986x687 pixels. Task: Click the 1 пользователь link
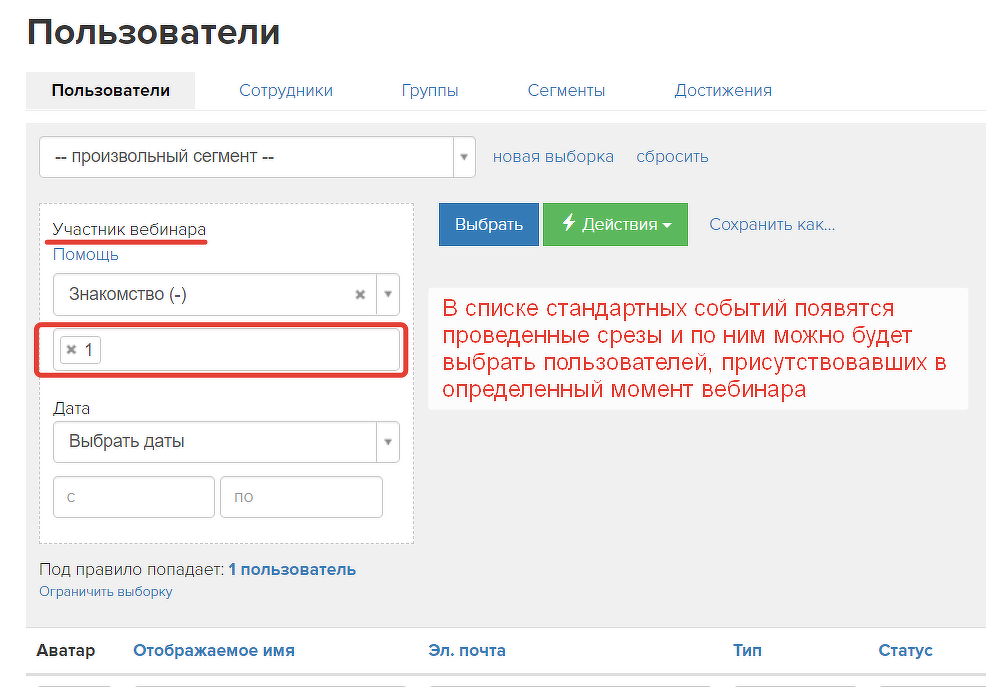[292, 569]
